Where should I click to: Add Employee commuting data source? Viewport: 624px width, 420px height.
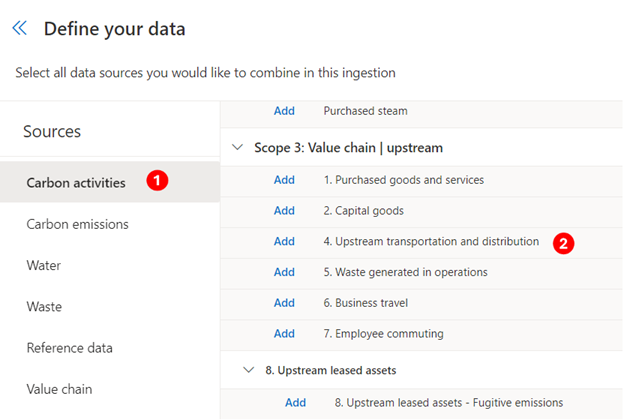tap(284, 334)
